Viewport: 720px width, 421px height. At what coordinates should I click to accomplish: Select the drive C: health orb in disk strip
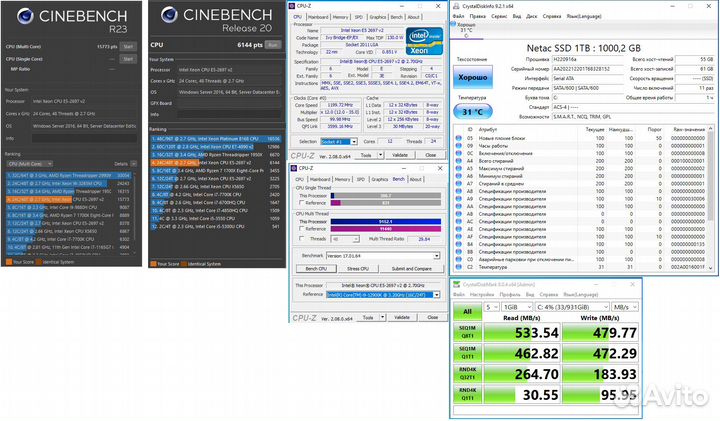[454, 24]
